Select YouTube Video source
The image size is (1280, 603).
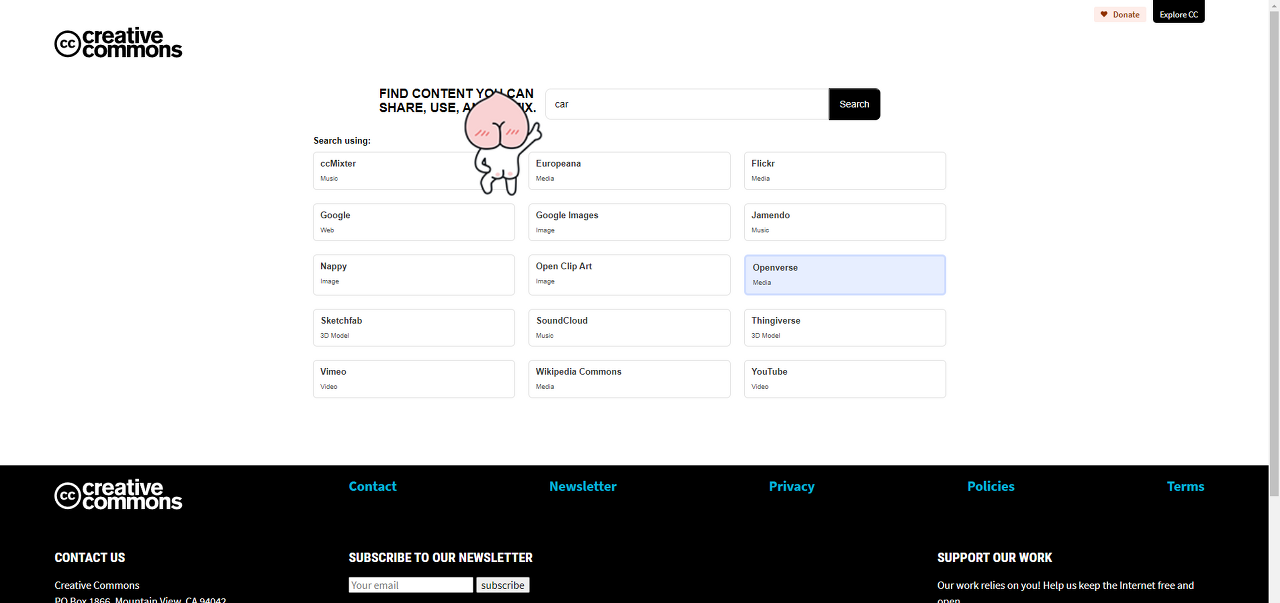[845, 379]
